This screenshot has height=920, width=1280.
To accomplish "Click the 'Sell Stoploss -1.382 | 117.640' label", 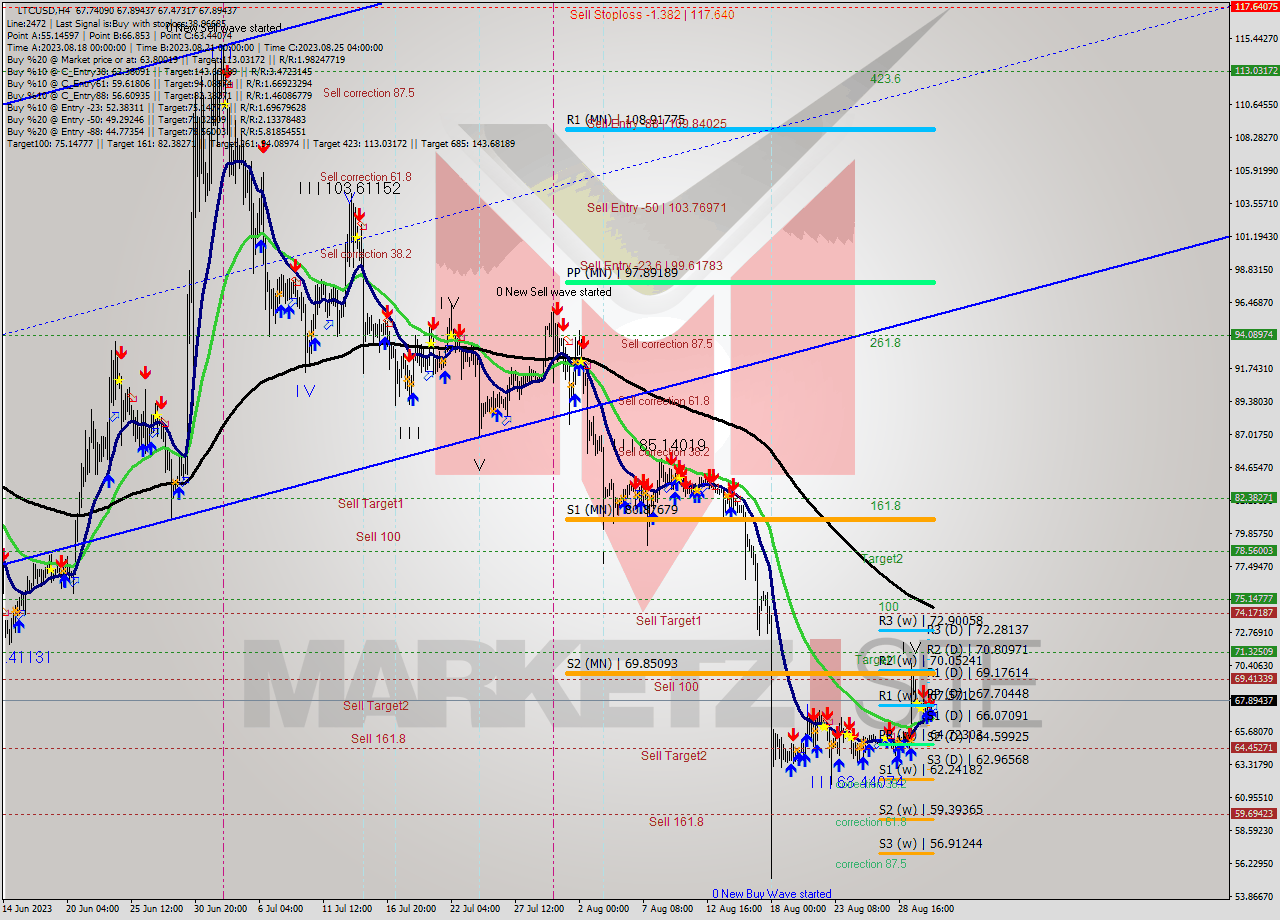I will click(x=652, y=14).
